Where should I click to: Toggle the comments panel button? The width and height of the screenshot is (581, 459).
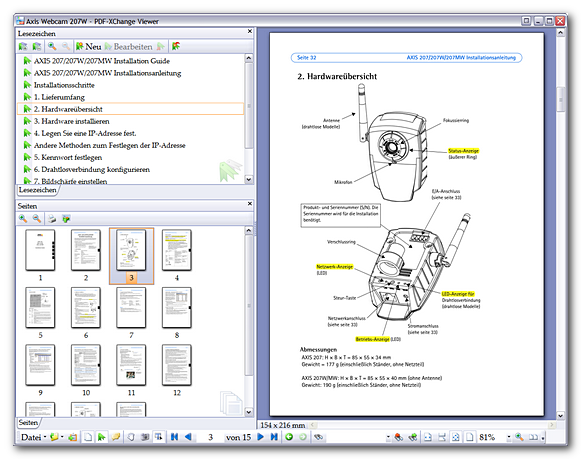click(116, 437)
